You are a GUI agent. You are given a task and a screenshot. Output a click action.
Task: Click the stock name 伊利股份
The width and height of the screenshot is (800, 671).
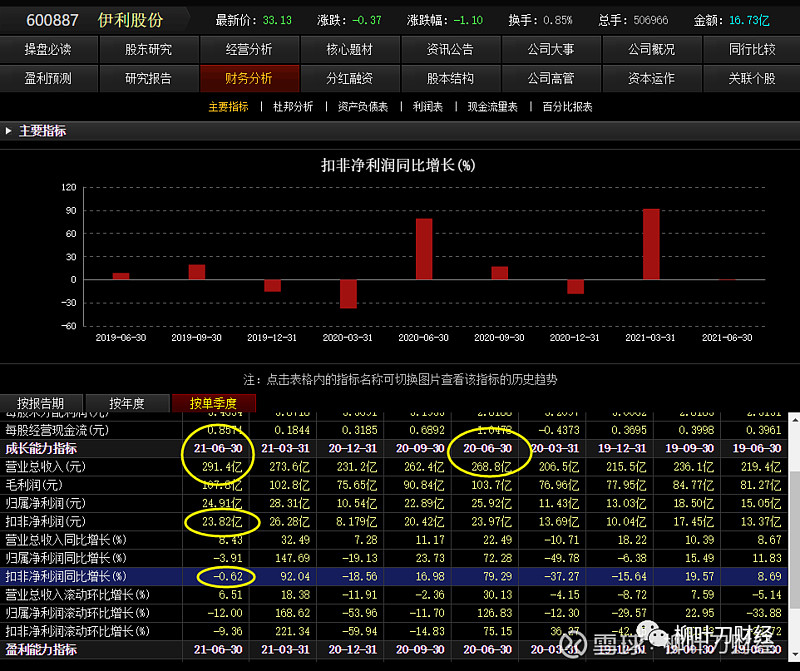point(131,20)
